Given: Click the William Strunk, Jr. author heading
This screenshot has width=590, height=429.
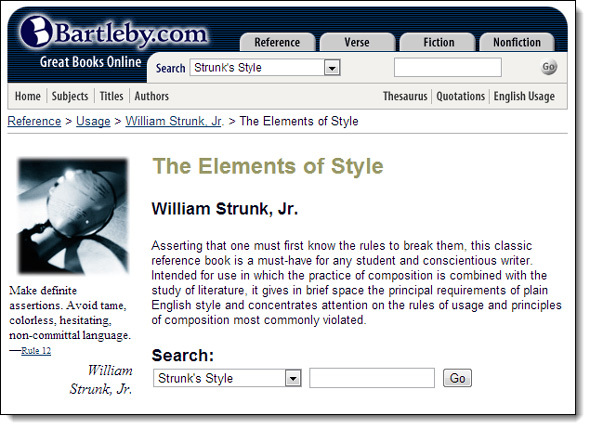Looking at the screenshot, I should point(225,208).
